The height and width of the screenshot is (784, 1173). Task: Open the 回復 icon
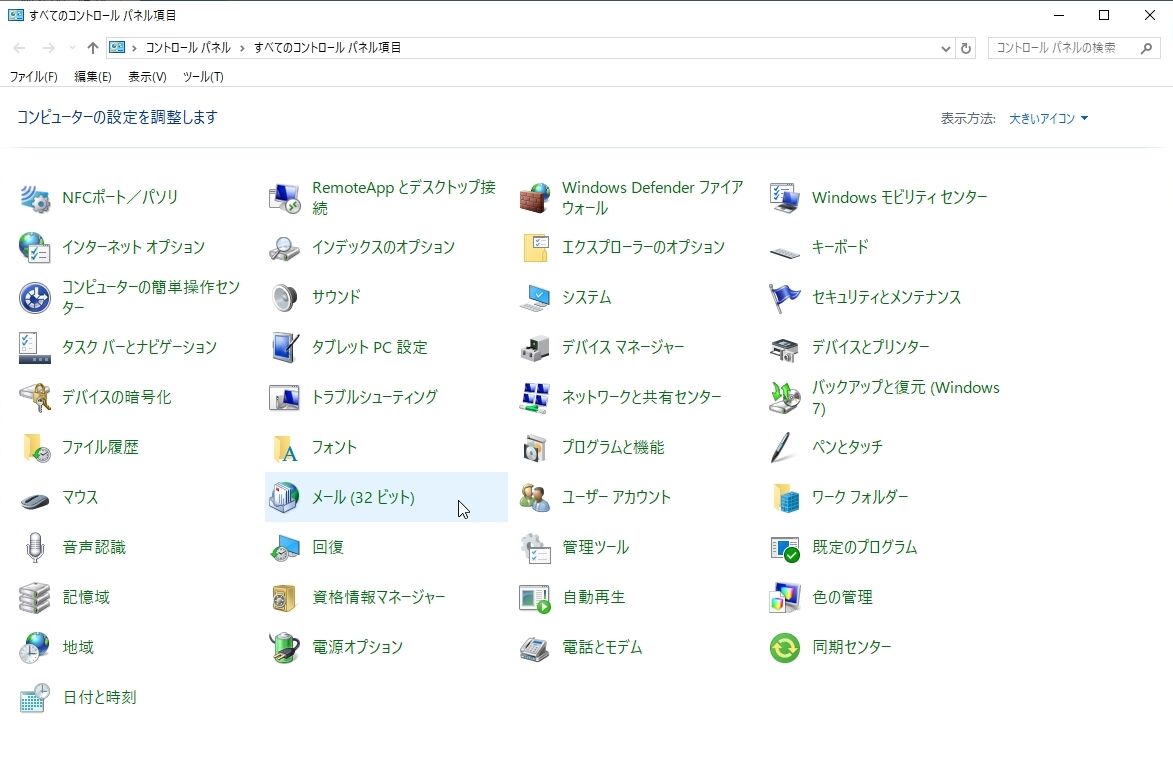[284, 548]
